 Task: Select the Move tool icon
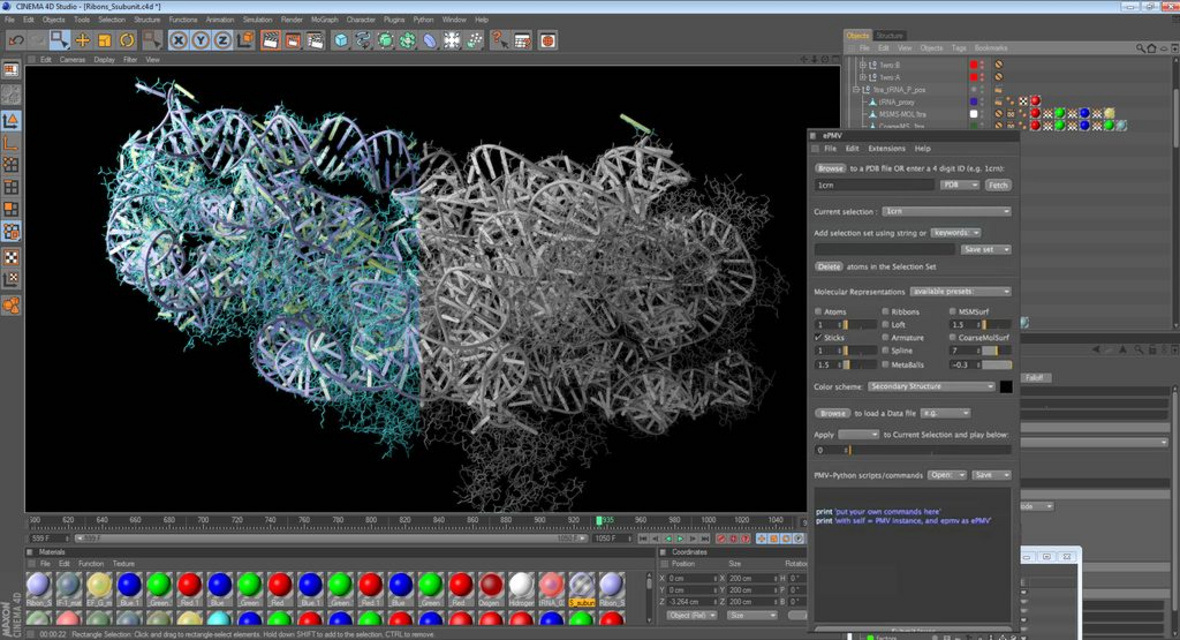82,41
